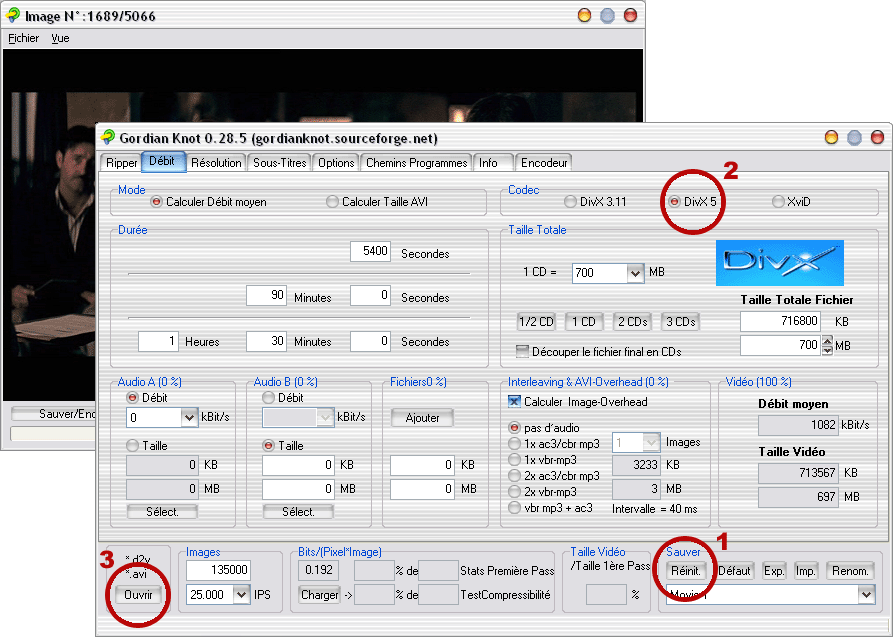Click the Imp. button

(x=806, y=571)
